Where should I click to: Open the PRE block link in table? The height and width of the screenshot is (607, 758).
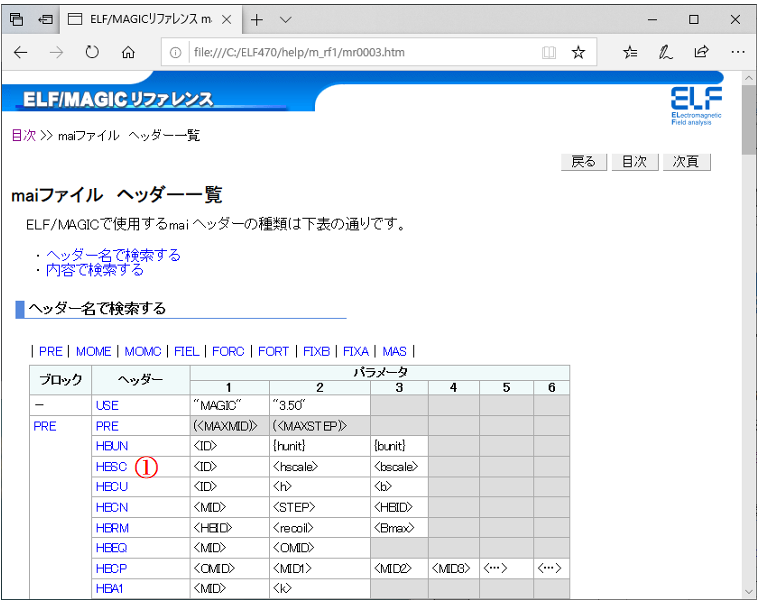click(x=44, y=426)
